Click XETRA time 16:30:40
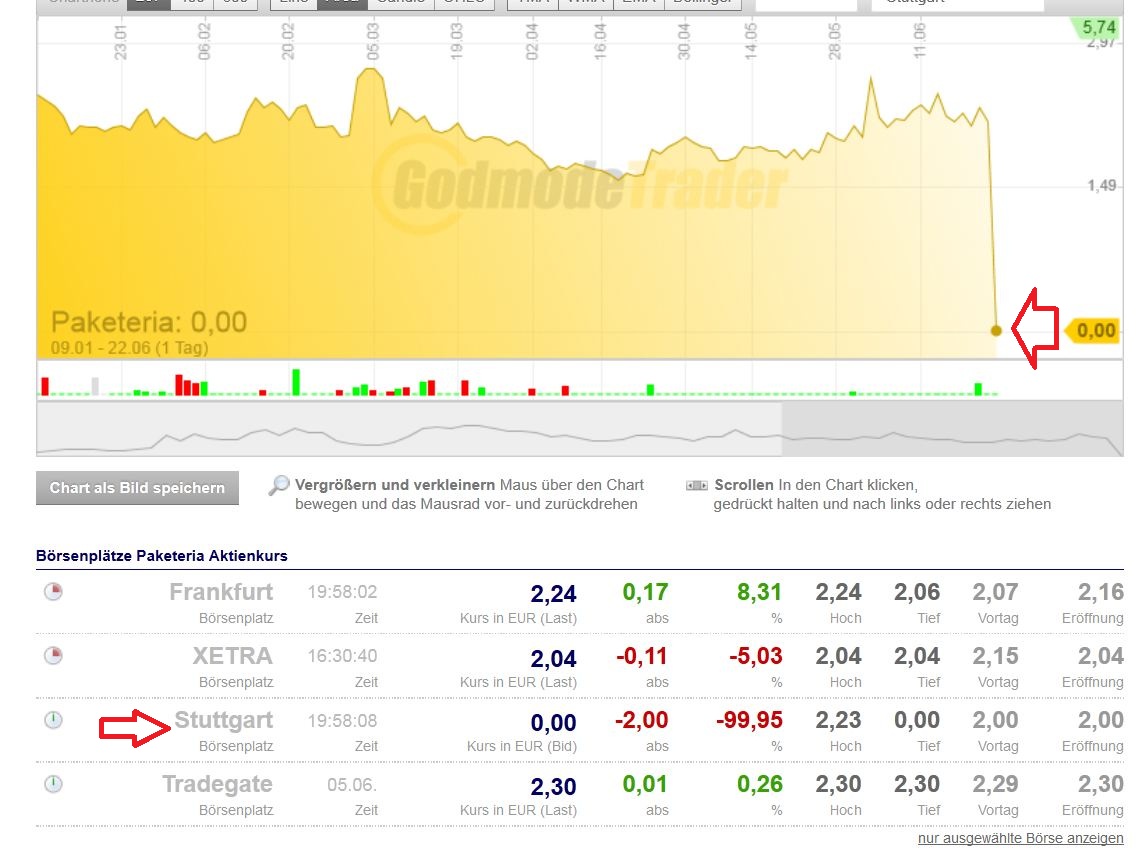Screen dimensions: 1138x859 coord(342,656)
